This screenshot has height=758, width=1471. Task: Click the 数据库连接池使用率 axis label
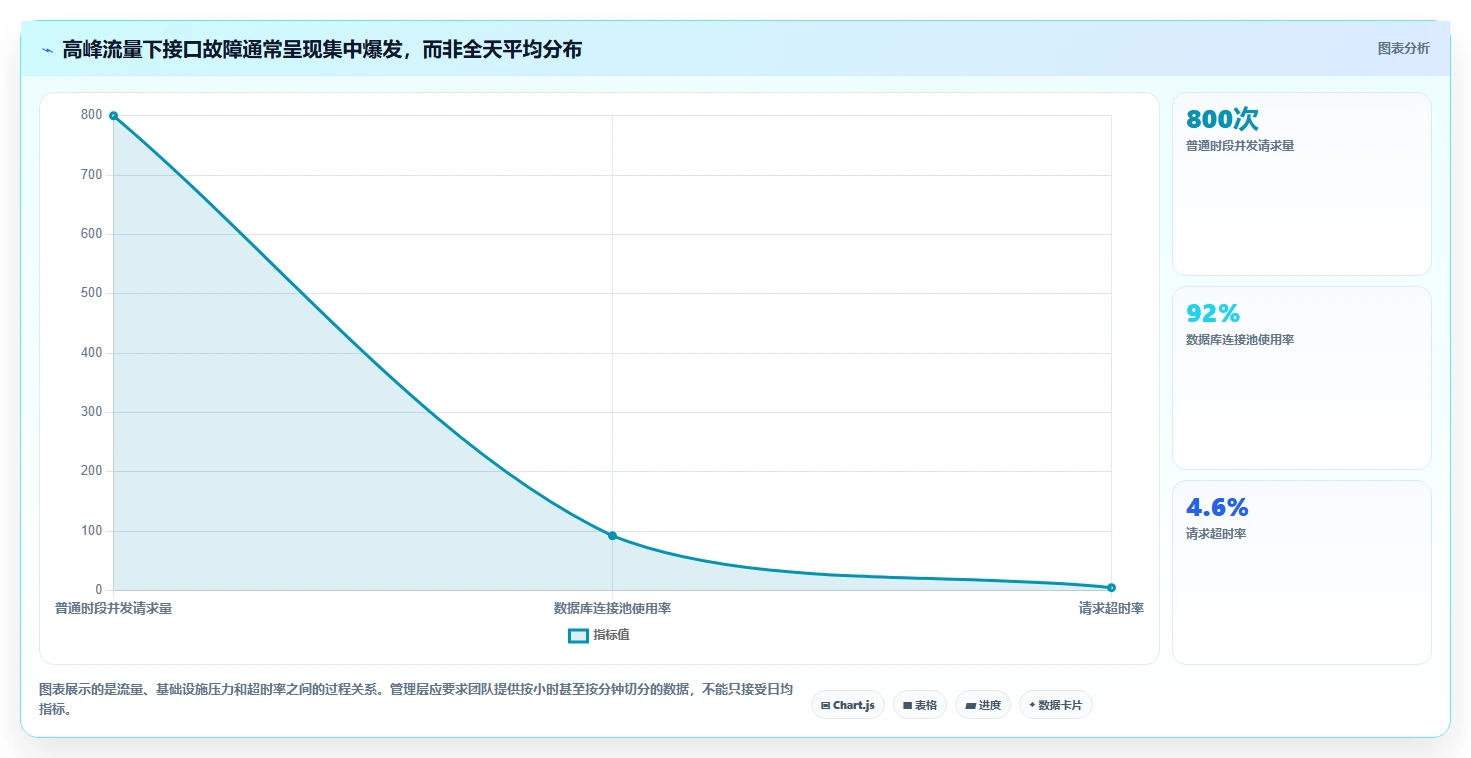coord(612,608)
